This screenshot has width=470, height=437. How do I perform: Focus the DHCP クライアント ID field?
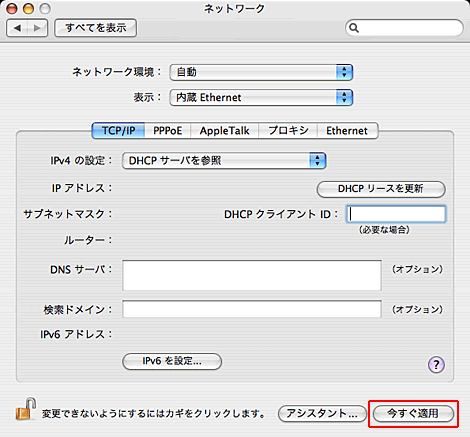click(396, 214)
